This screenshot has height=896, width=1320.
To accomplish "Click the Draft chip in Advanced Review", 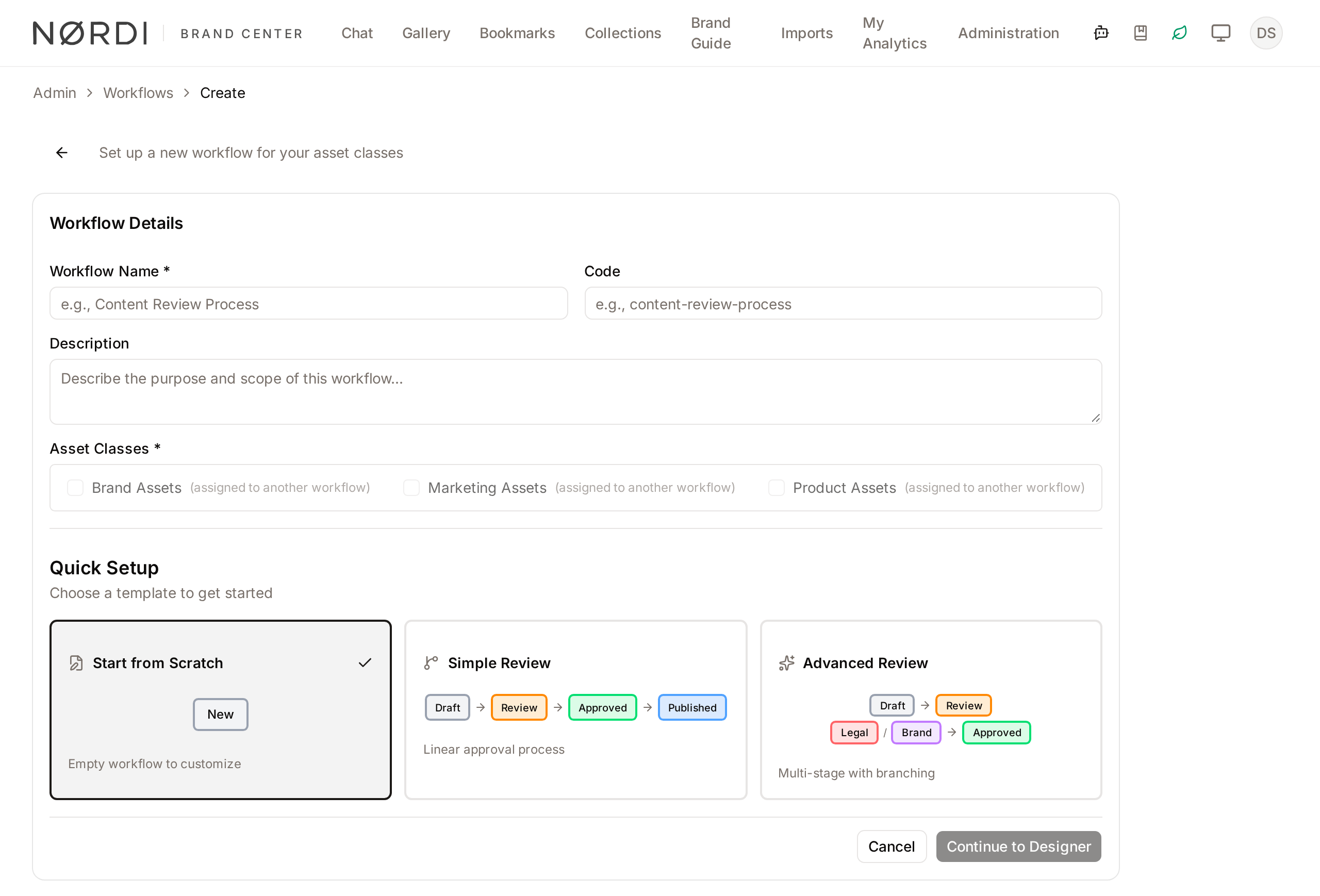I will (x=892, y=705).
